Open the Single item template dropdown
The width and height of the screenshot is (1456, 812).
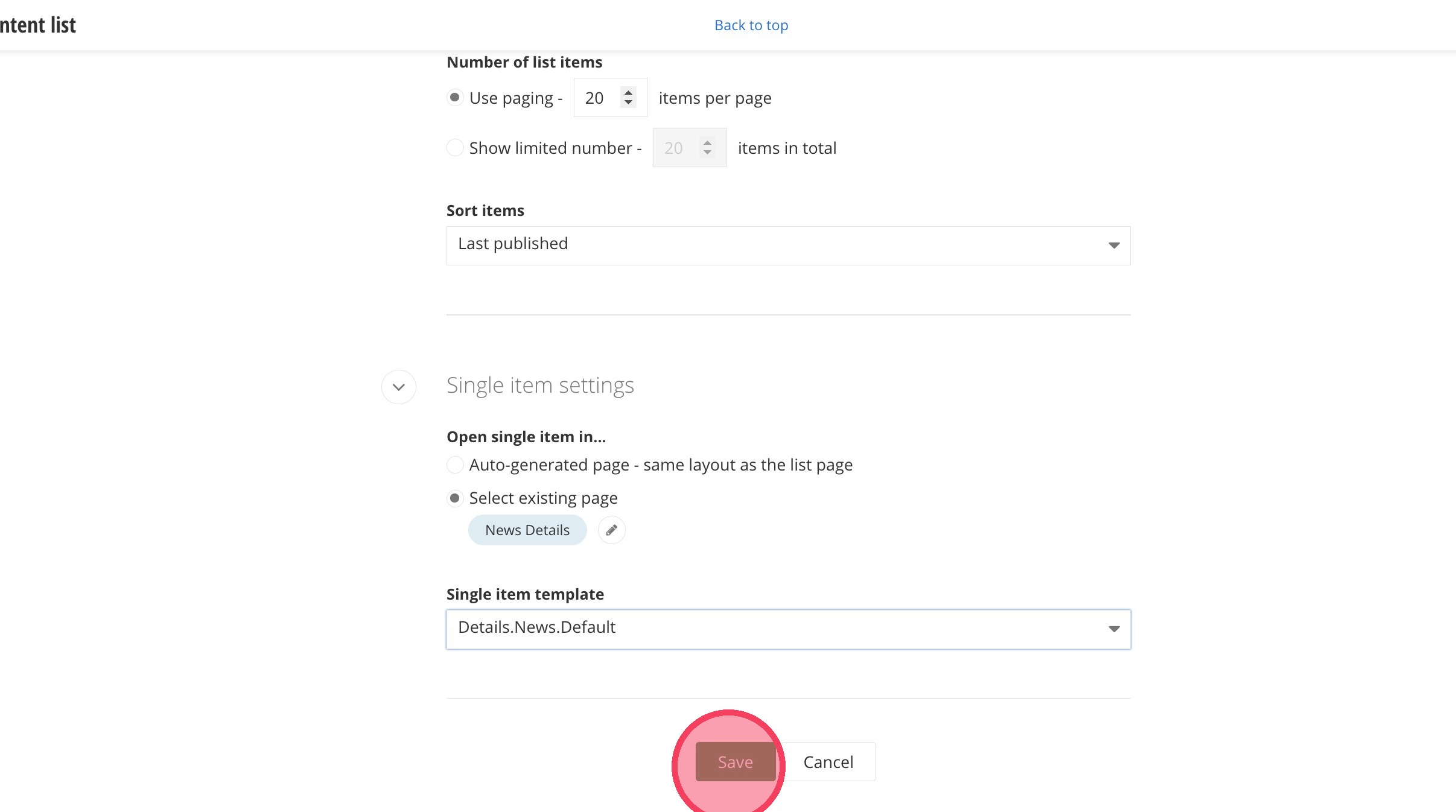click(x=787, y=629)
